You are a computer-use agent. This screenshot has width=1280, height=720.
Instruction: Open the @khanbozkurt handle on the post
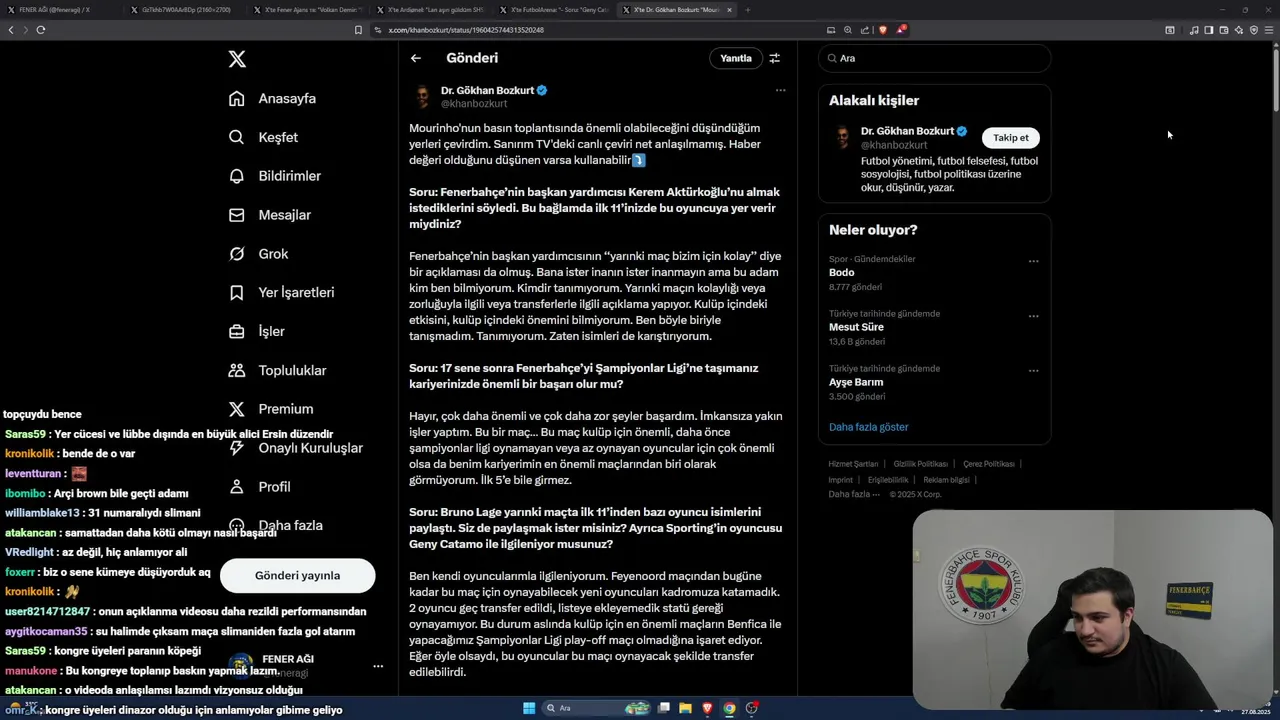474,104
